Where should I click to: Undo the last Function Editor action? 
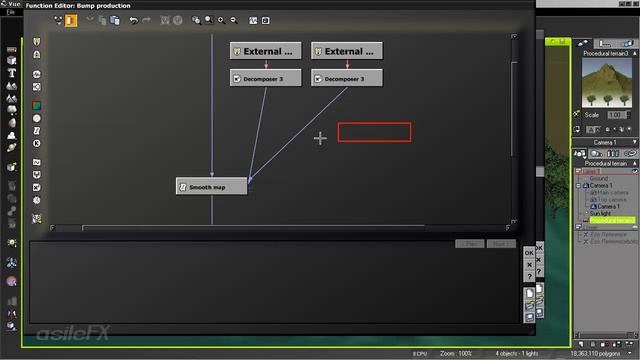coord(133,20)
